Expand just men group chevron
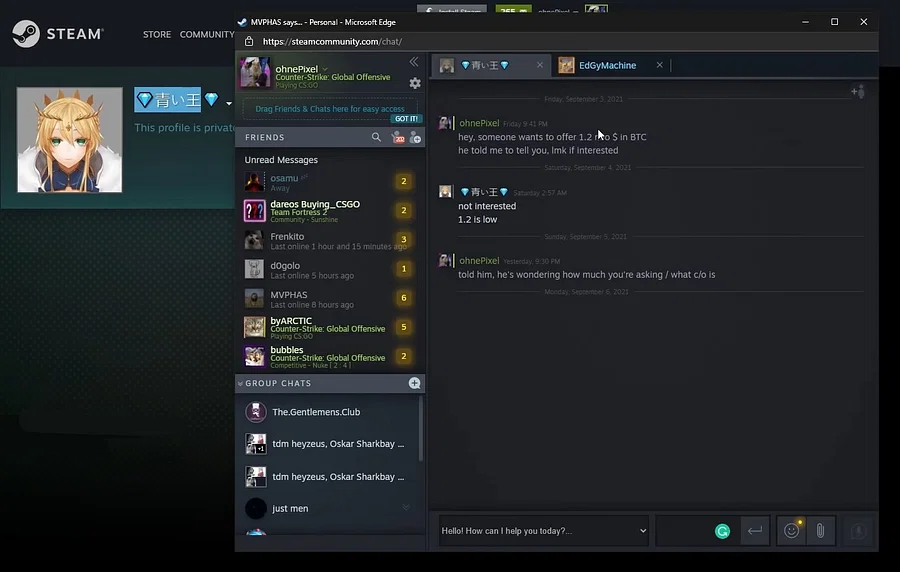The image size is (900, 572). [406, 507]
